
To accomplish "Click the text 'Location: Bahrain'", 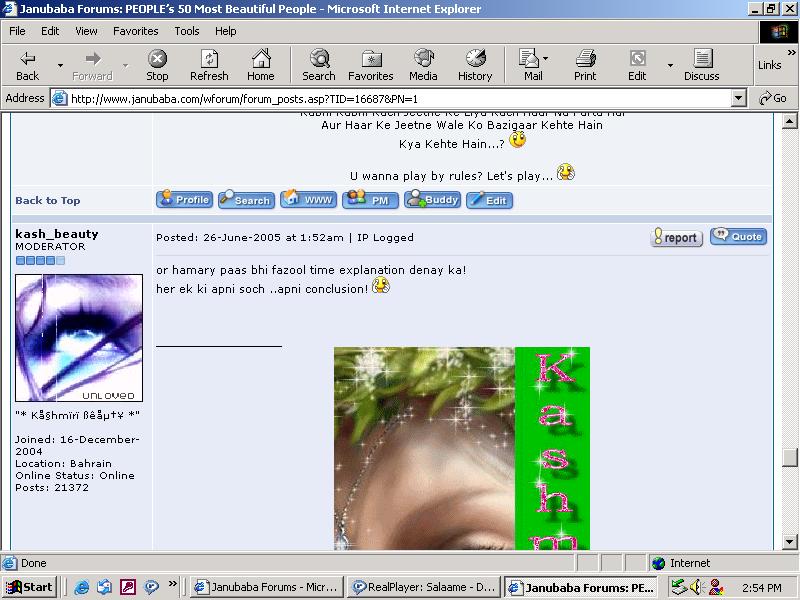I will click(x=63, y=463).
